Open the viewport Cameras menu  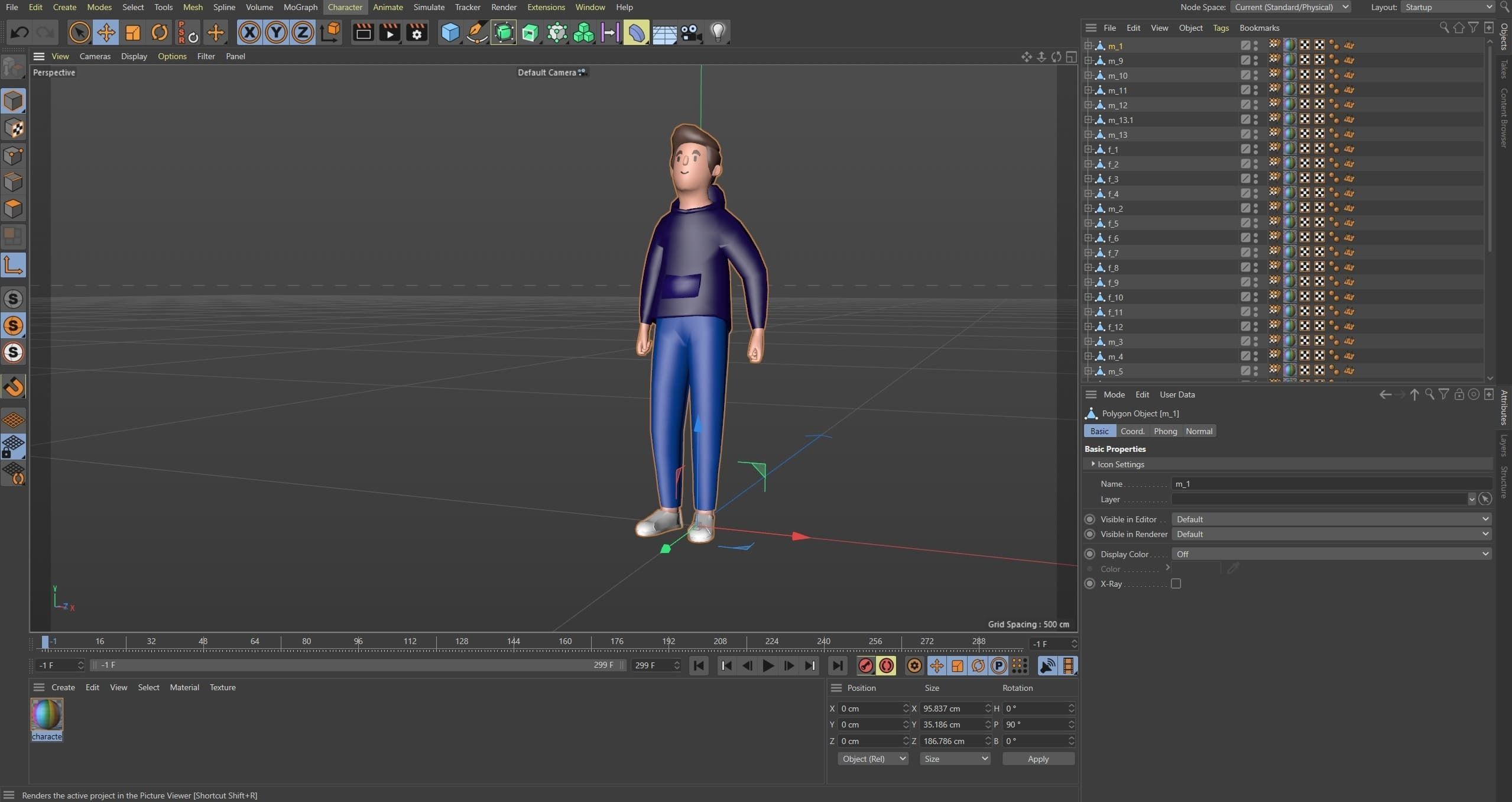(x=95, y=56)
